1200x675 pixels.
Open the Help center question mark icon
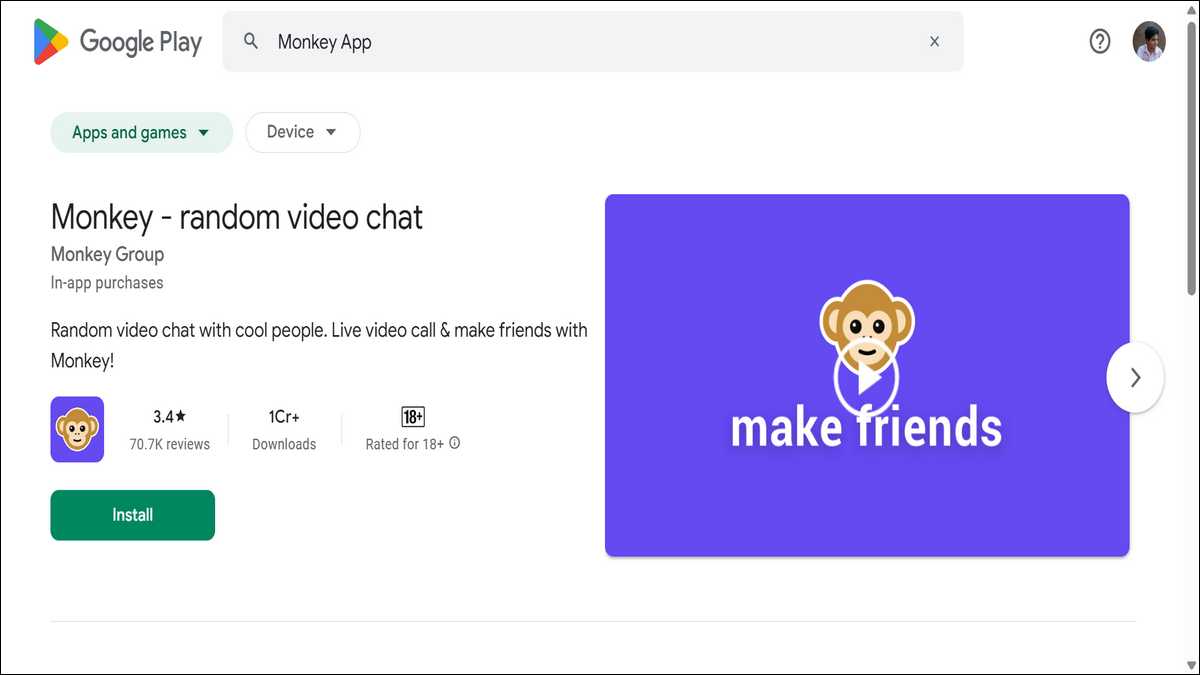(1099, 41)
